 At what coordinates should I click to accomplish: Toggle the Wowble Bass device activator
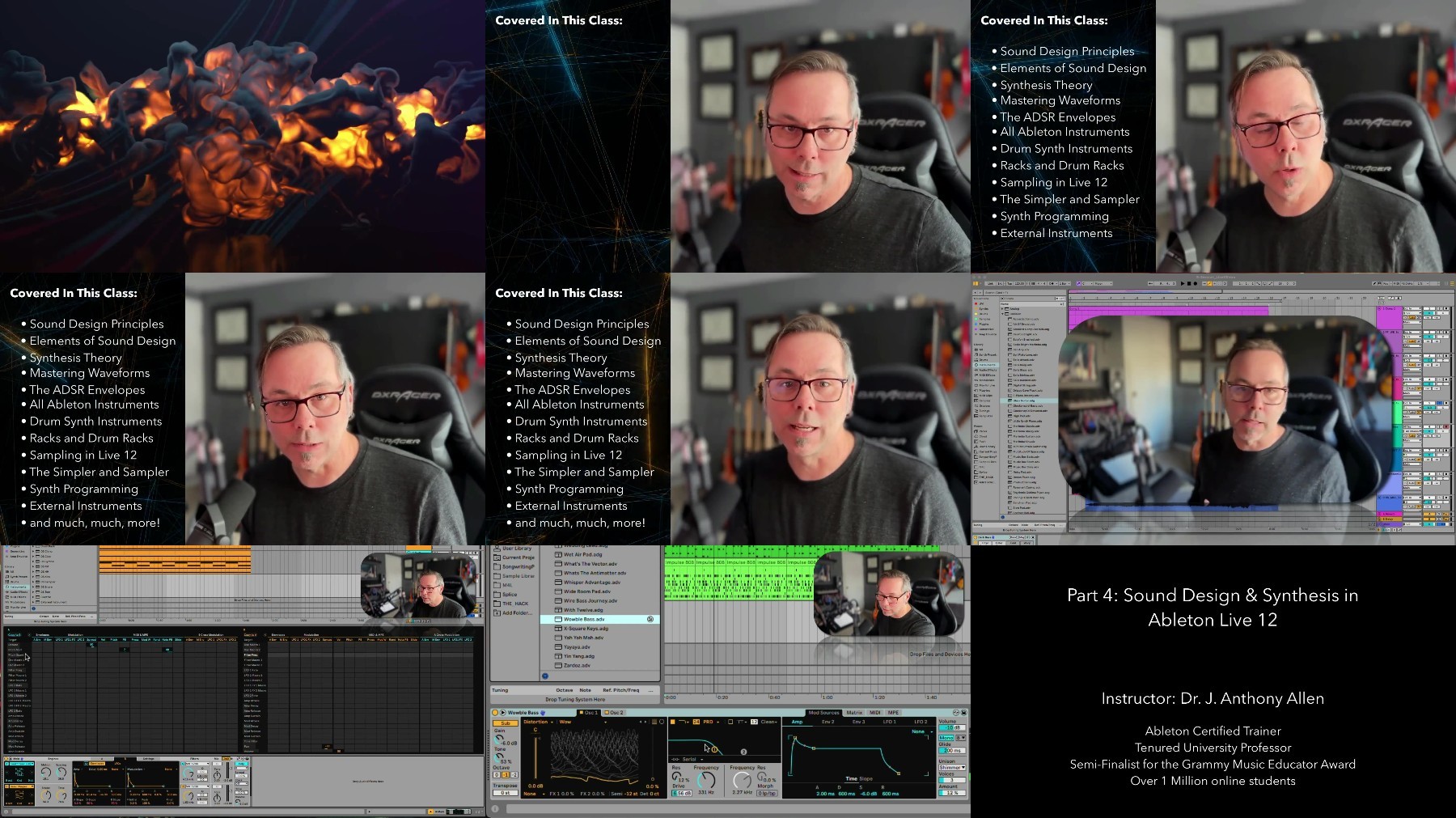(x=495, y=713)
